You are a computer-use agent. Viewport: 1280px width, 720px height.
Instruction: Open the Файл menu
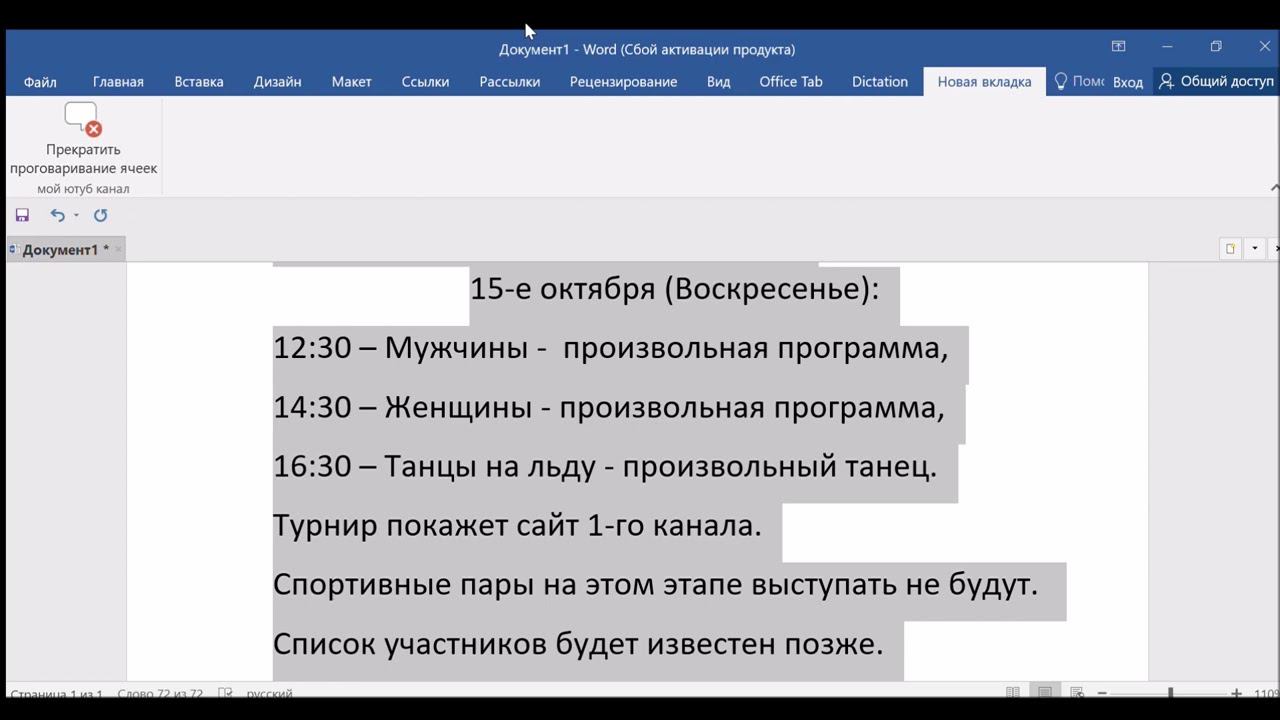coord(40,82)
